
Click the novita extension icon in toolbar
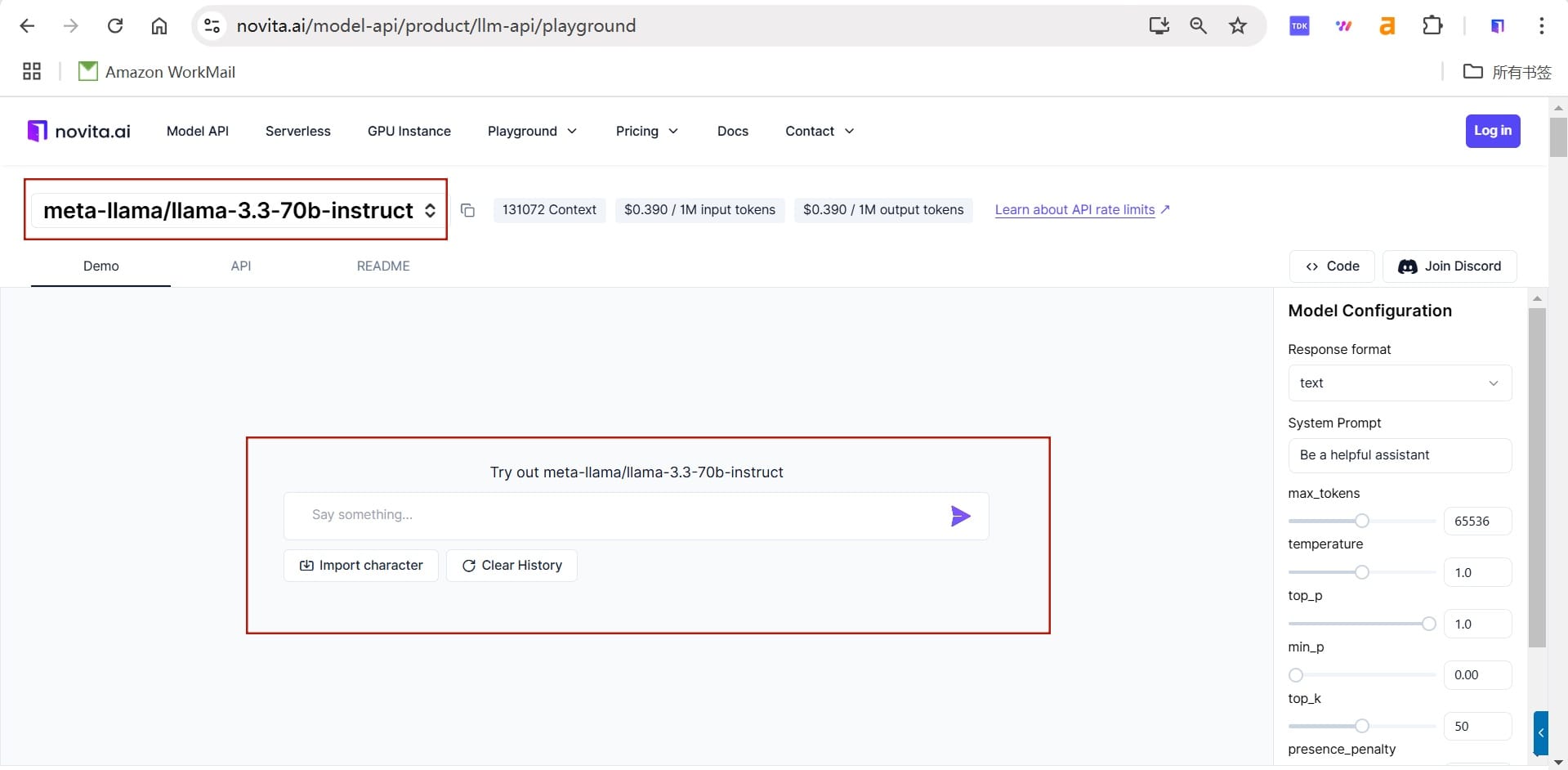1497,26
